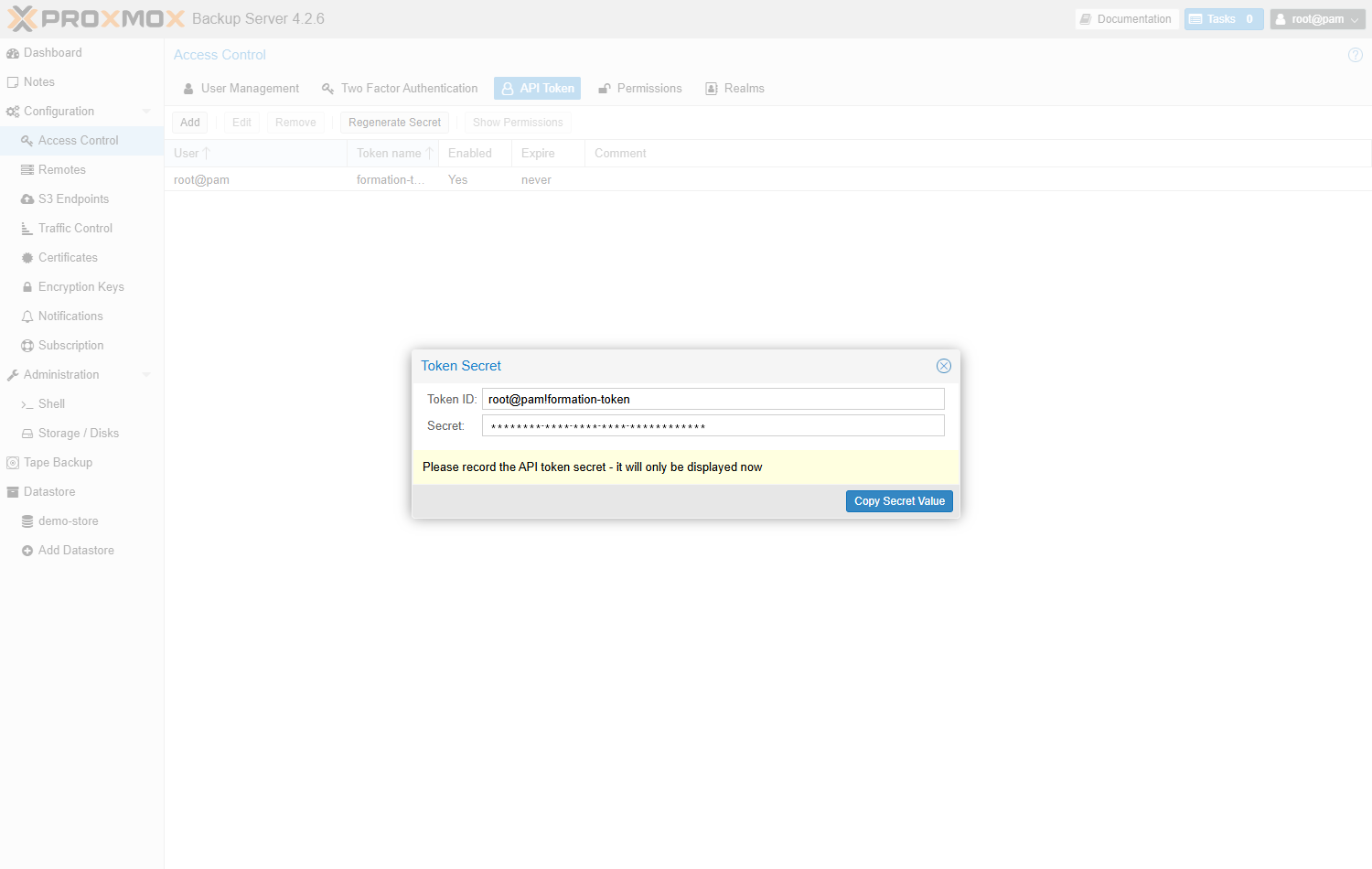Open Remotes in the sidebar
Viewport: 1372px width, 869px height.
[x=81, y=170]
